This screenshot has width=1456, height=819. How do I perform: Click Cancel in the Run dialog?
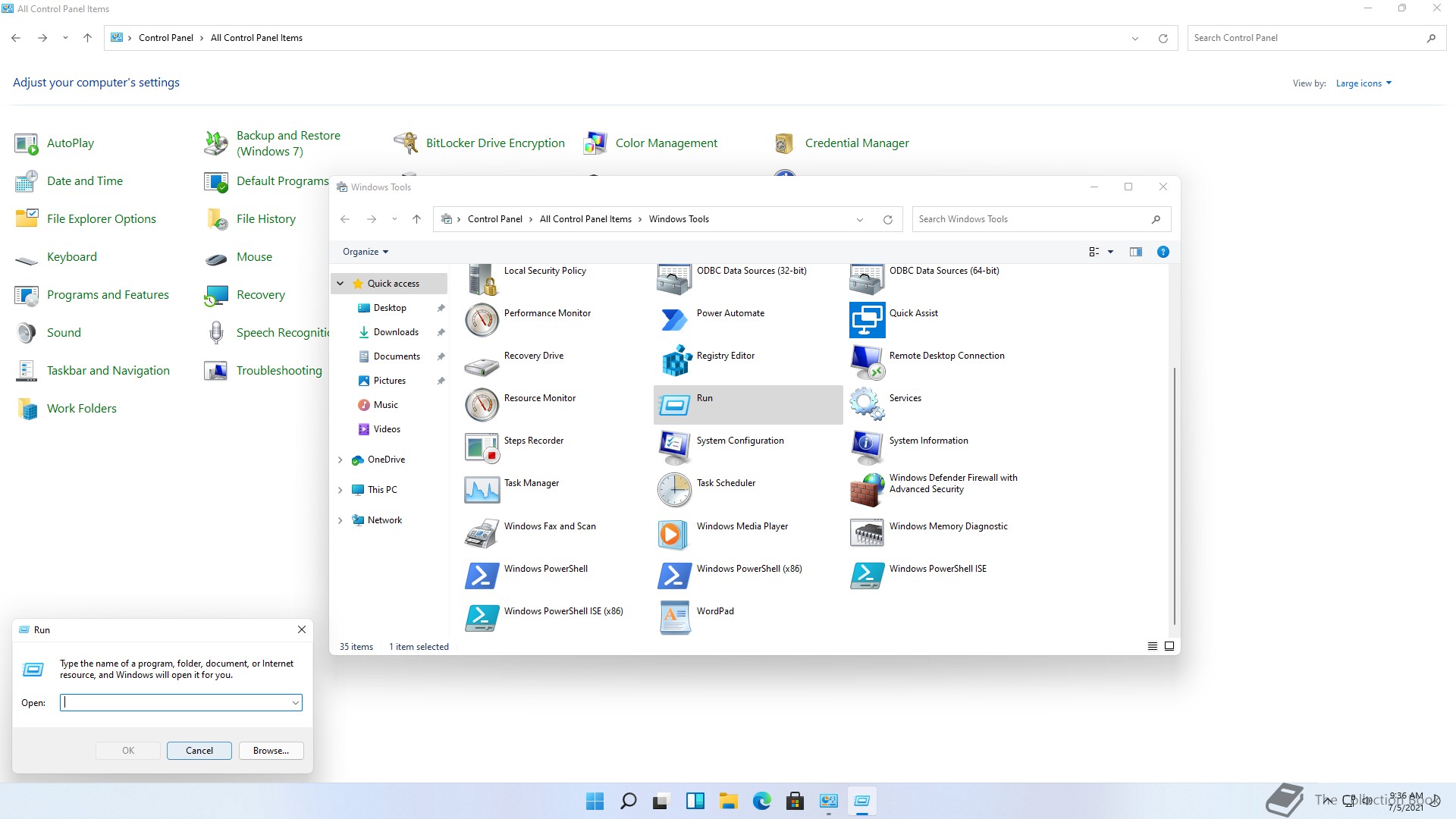(x=199, y=751)
